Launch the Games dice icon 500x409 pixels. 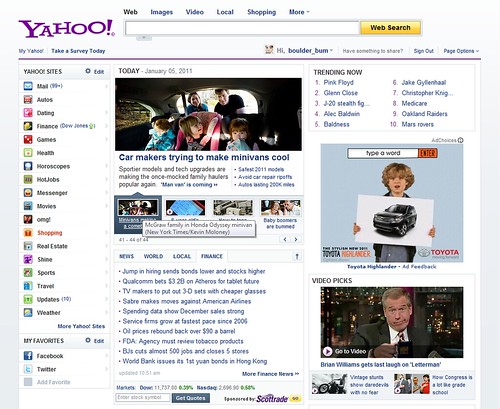(x=28, y=139)
